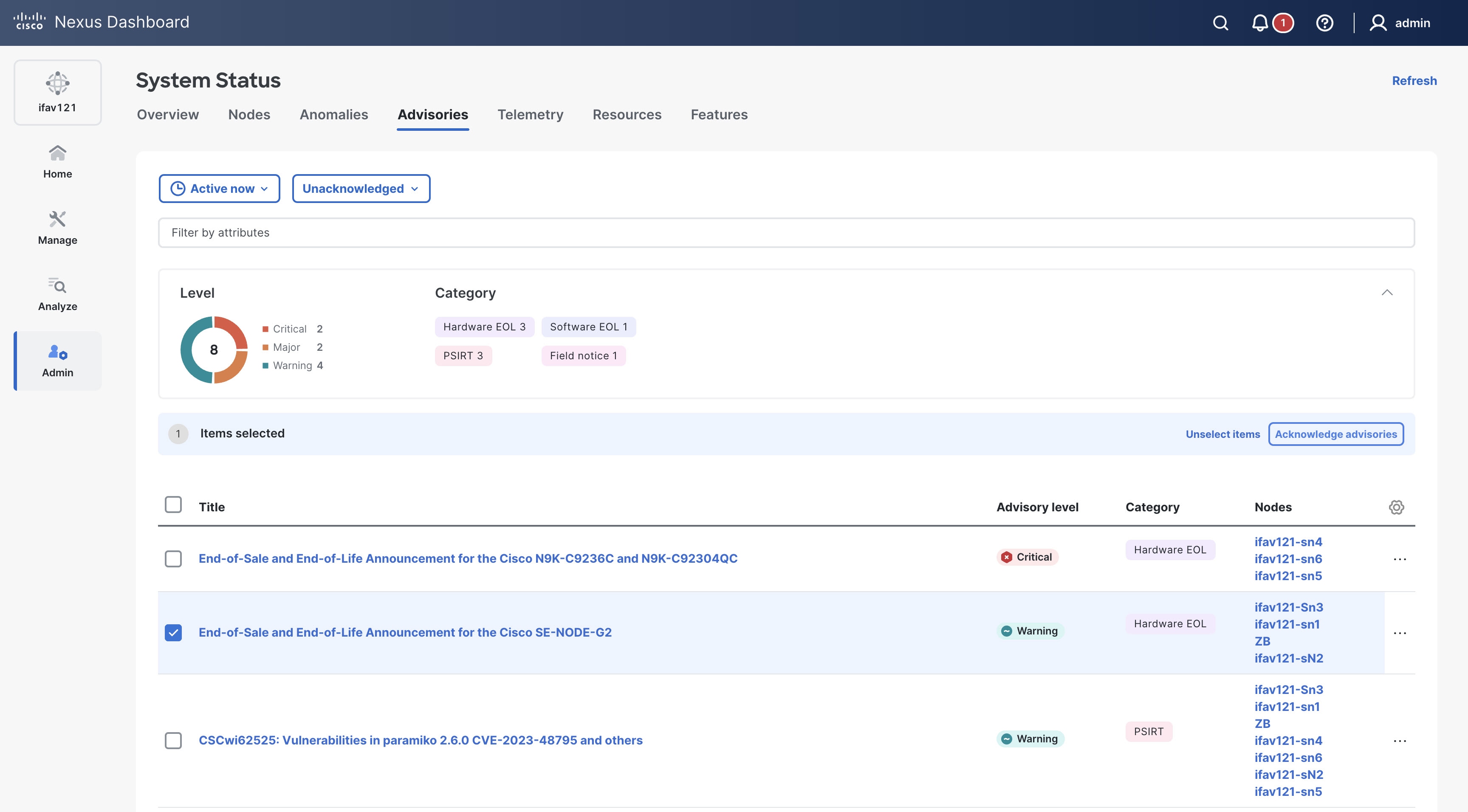This screenshot has width=1468, height=812.
Task: Open the N9K-C9236C End-of-Life advisory title
Action: click(x=468, y=558)
